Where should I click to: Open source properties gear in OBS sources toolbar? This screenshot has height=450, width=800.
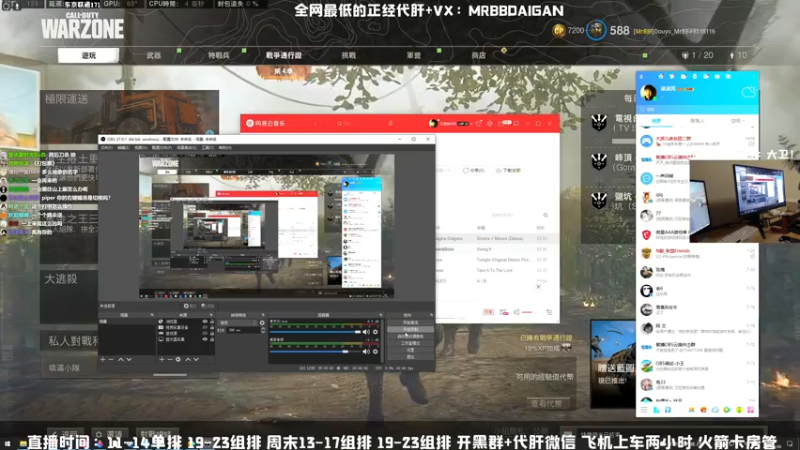[178, 360]
